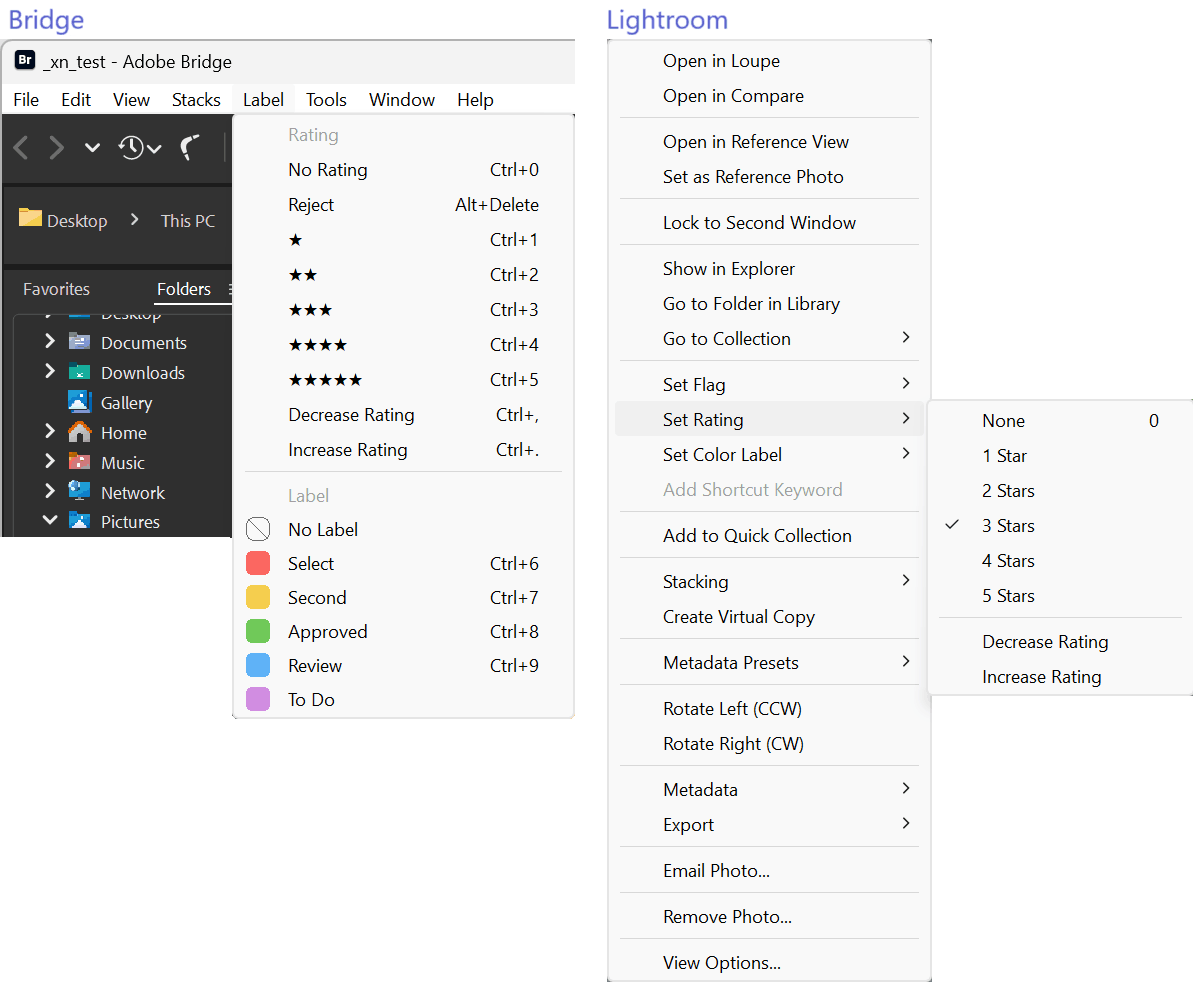Open the recent files clock icon
The width and height of the screenshot is (1193, 982).
click(x=132, y=148)
